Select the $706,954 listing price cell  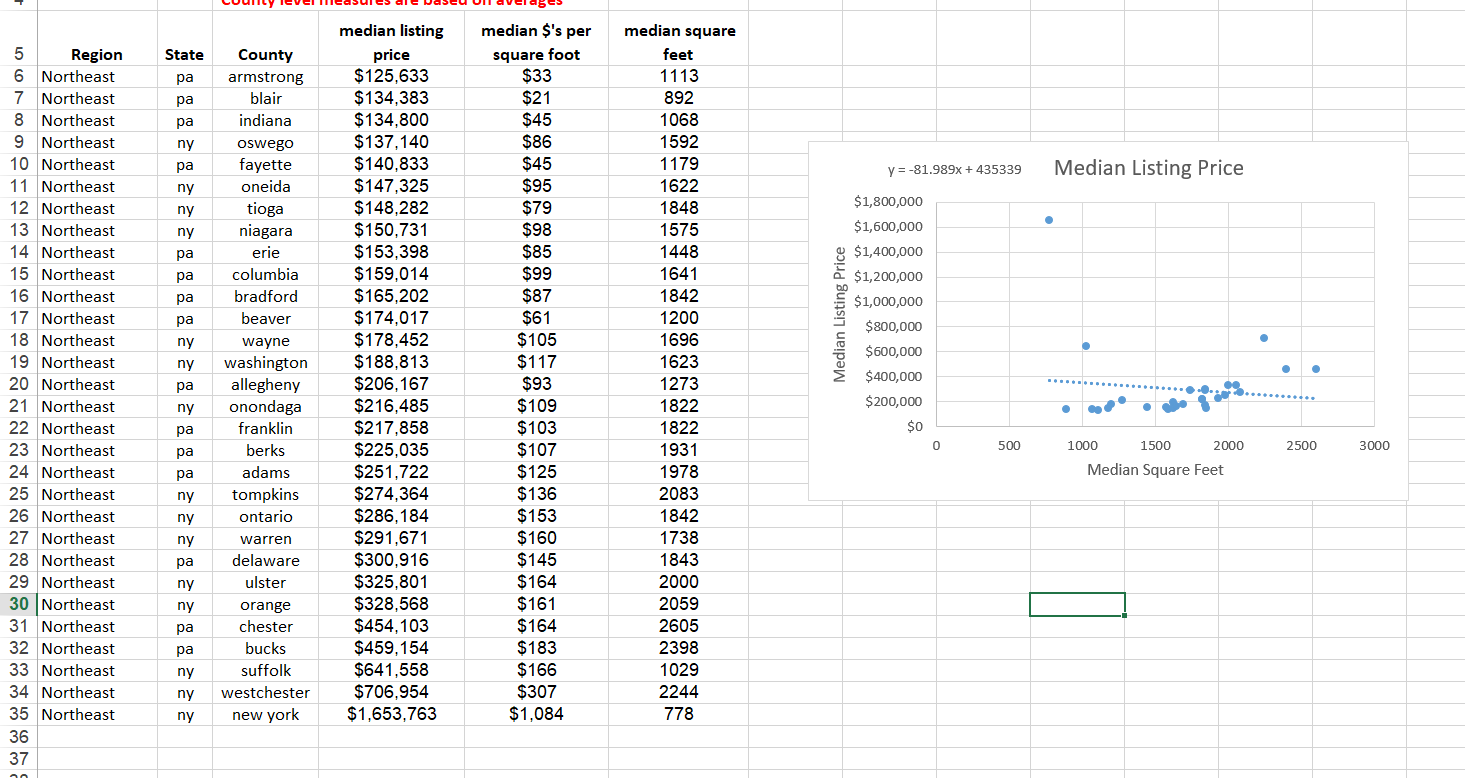coord(391,693)
